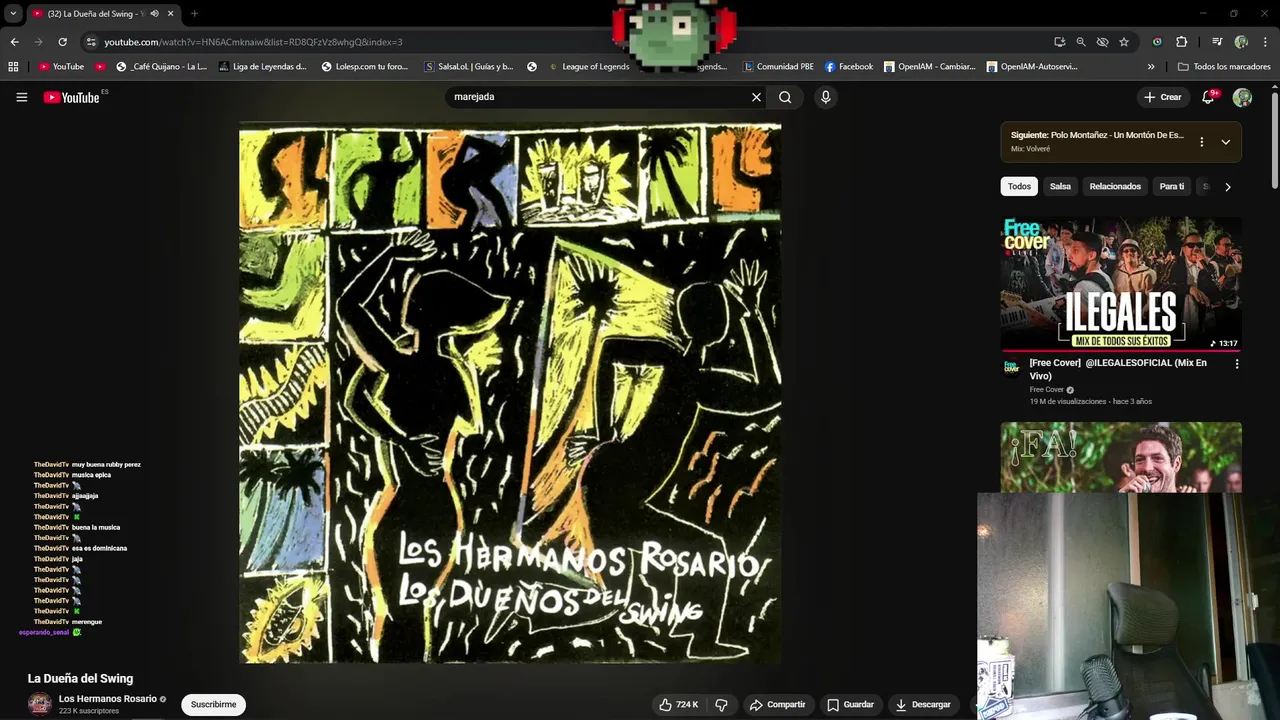Start voice search with the microphone icon
Viewport: 1280px width, 720px height.
pos(825,97)
